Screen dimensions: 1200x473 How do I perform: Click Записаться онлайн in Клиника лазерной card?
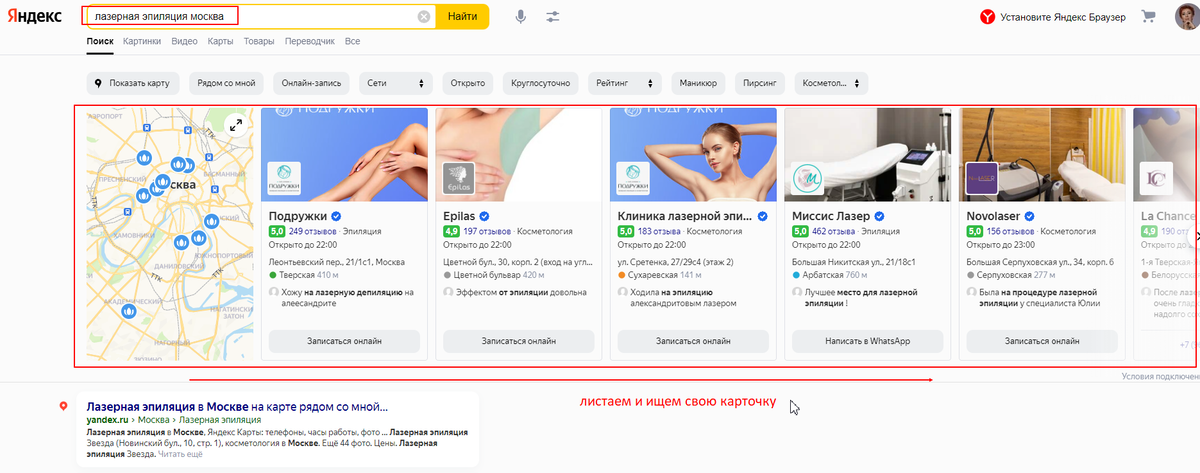pos(692,341)
